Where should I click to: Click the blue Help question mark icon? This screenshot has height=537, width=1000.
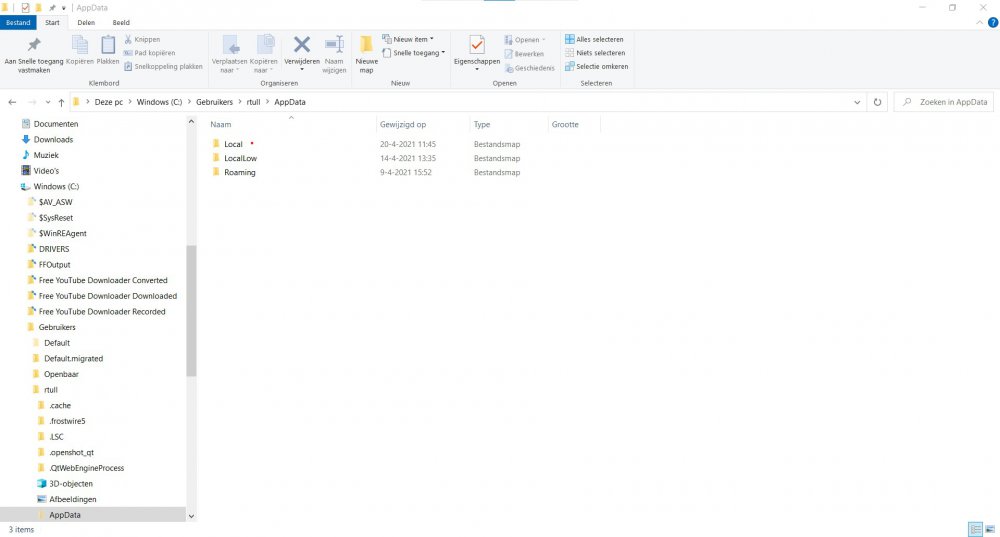[992, 22]
